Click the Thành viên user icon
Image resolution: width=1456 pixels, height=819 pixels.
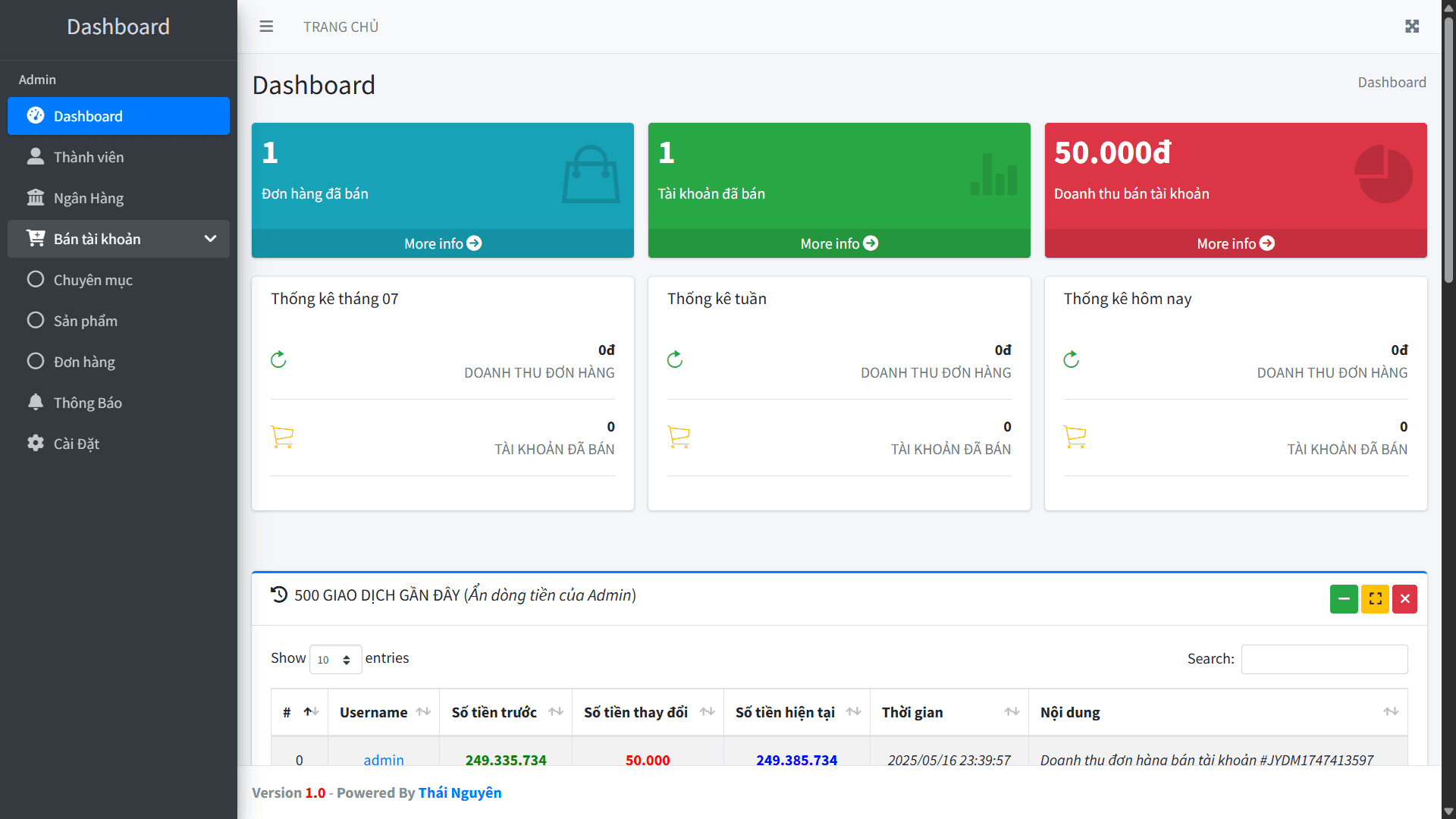click(x=36, y=156)
